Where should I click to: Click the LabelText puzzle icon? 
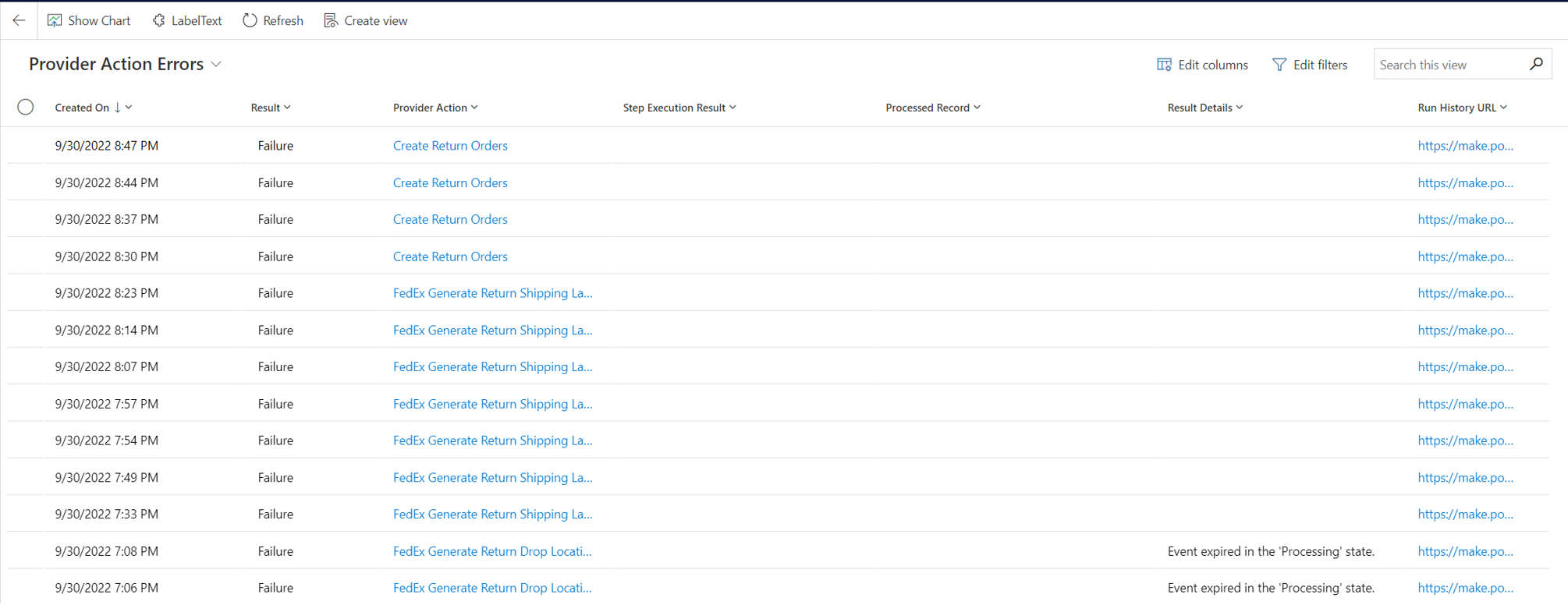point(158,20)
